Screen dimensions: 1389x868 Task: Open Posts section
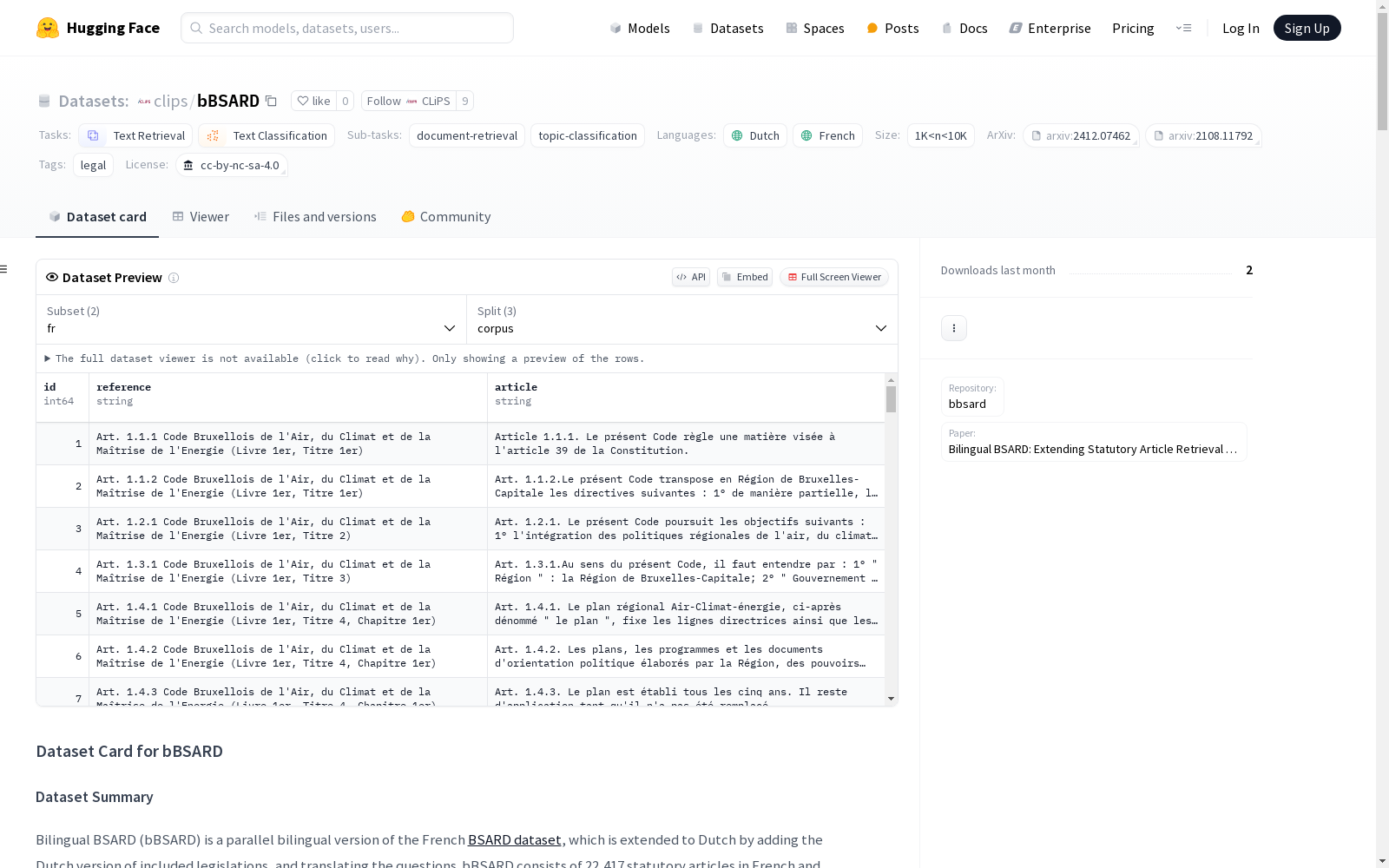tap(892, 28)
